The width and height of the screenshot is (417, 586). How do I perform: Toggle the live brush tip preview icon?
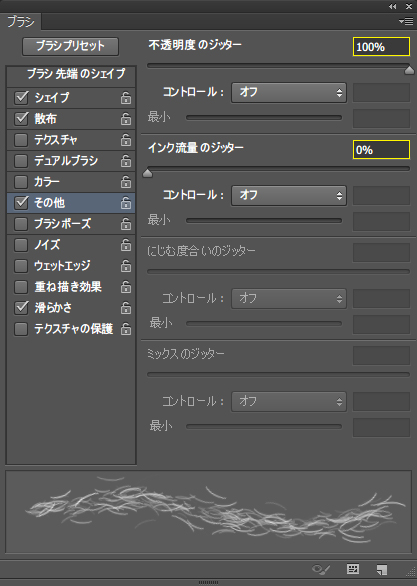coord(321,570)
